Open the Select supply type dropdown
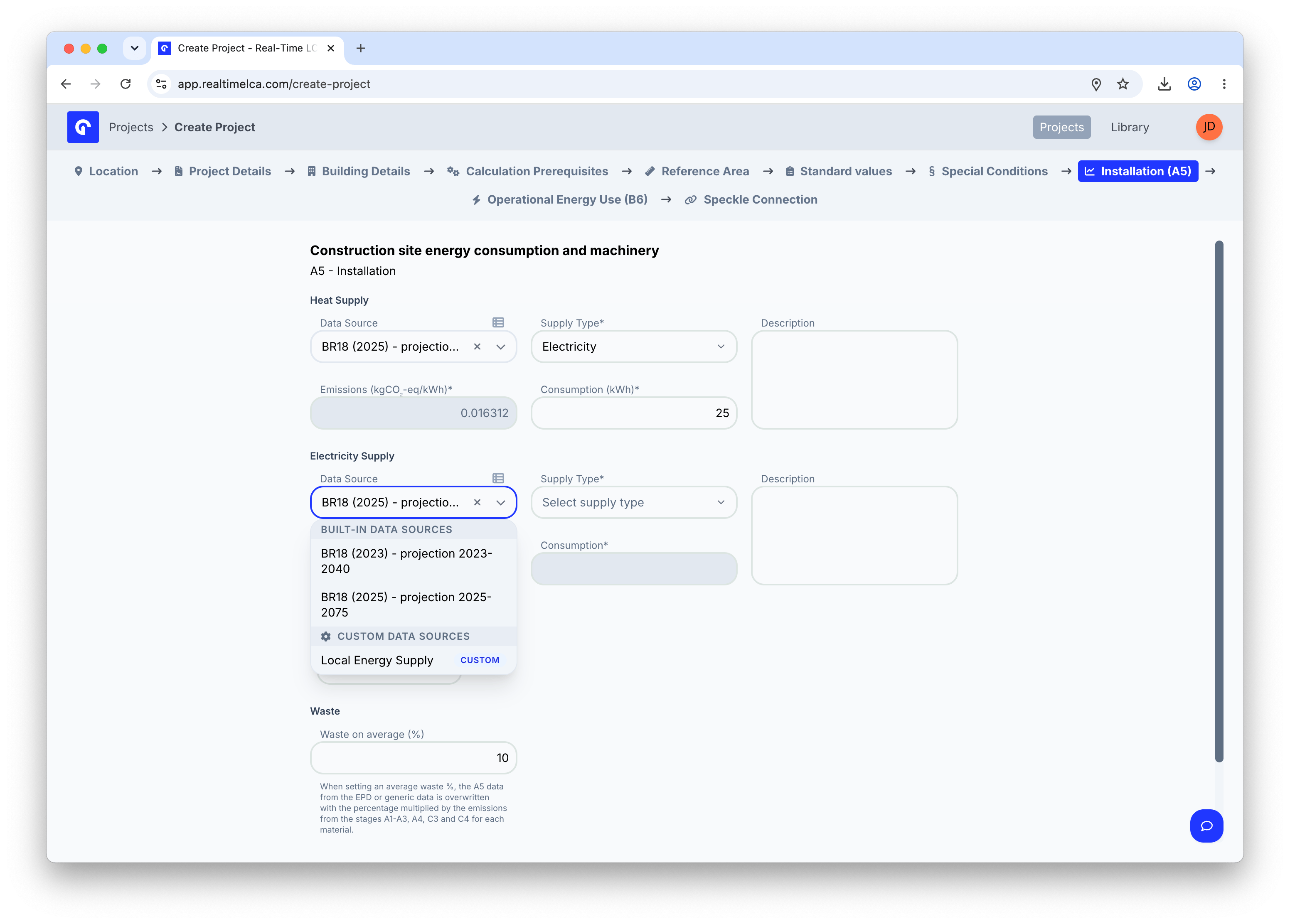This screenshot has height=924, width=1290. click(x=634, y=502)
